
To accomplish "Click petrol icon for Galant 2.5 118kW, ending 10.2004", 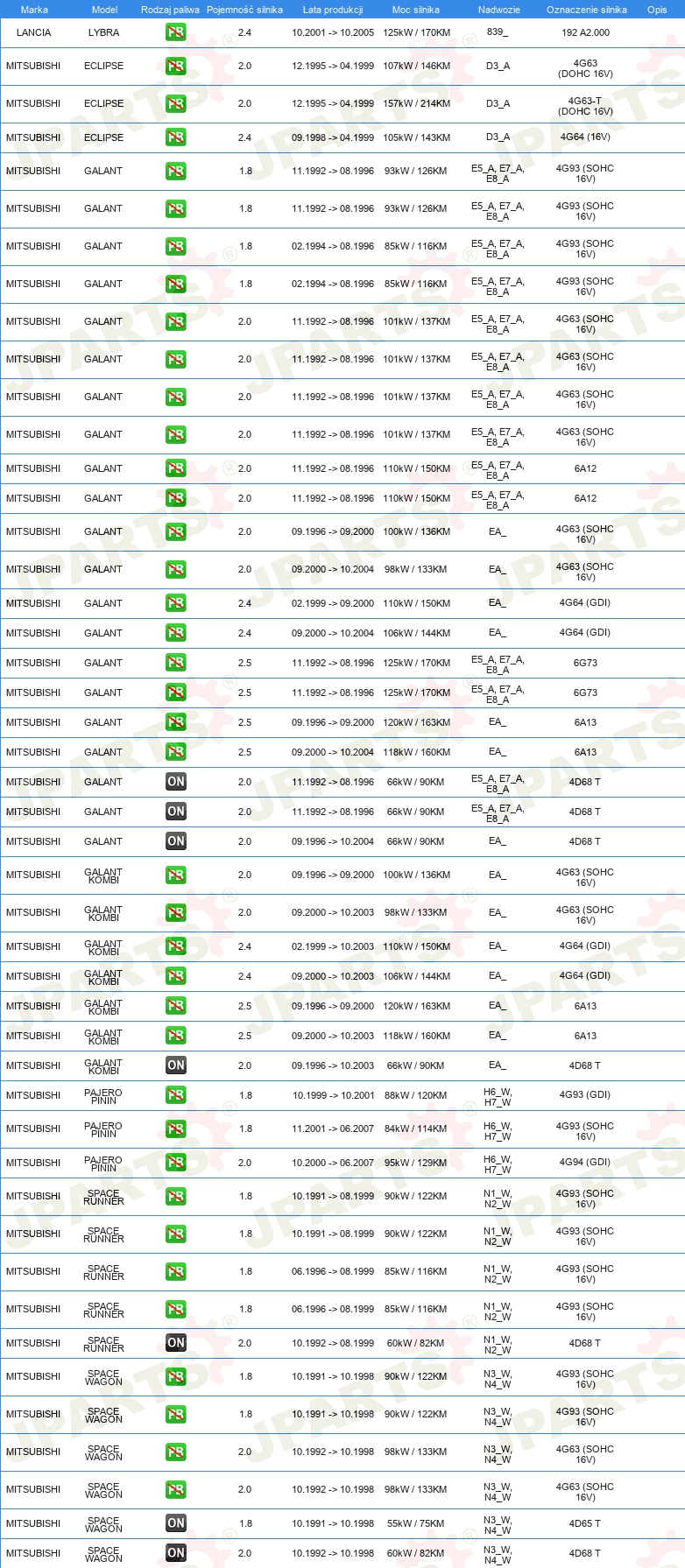I will coord(176,752).
